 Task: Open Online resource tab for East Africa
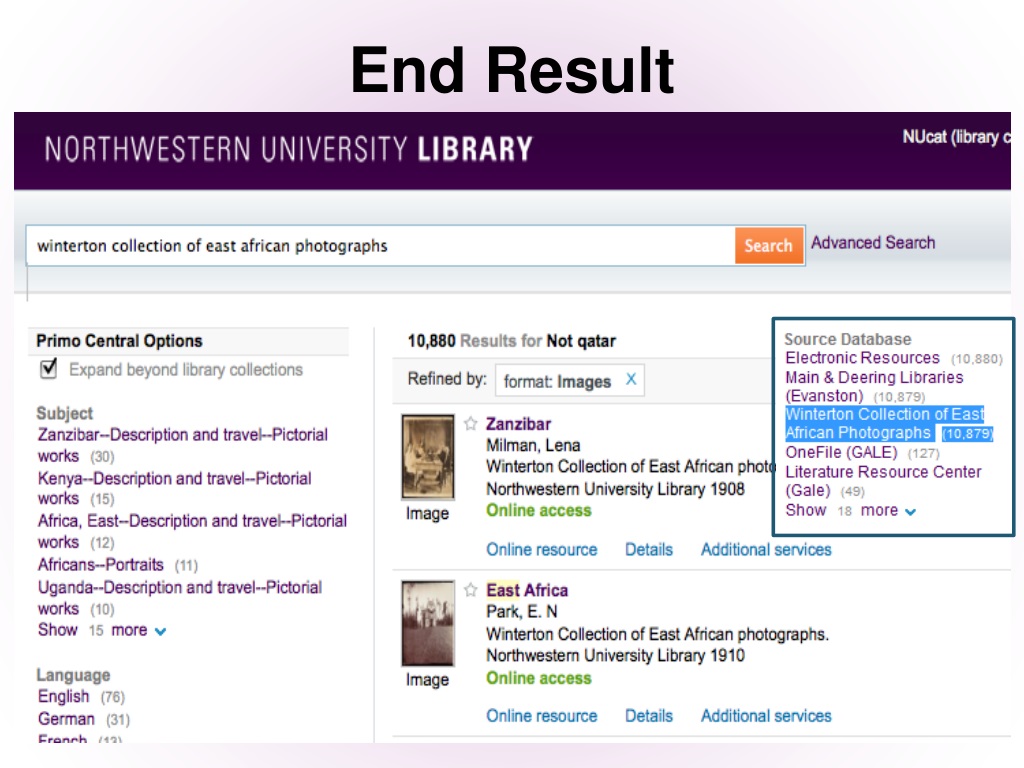tap(541, 716)
